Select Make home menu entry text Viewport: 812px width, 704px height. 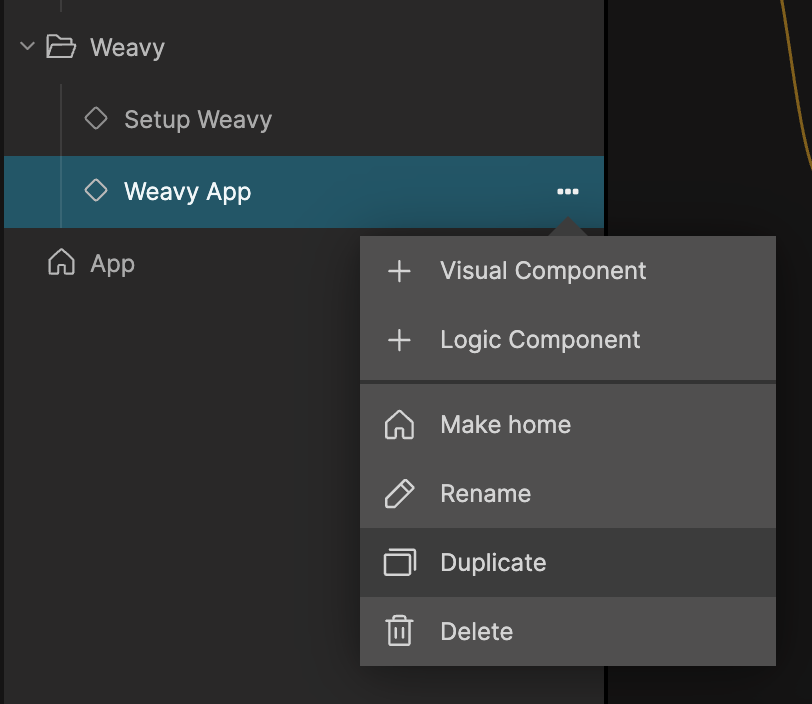(x=505, y=425)
